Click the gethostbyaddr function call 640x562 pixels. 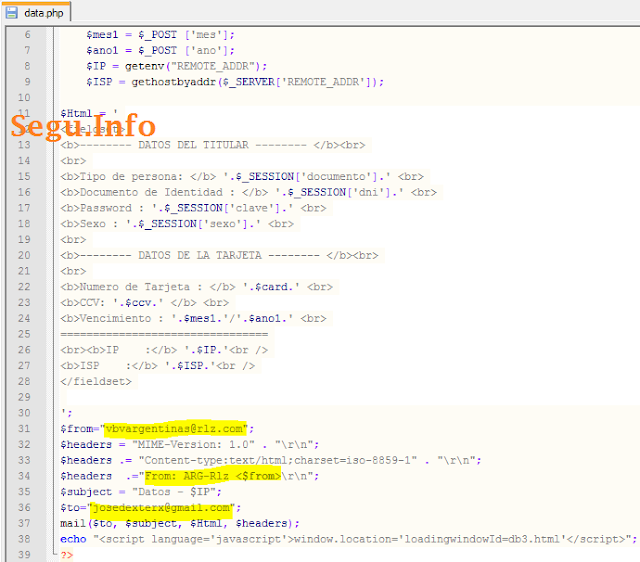pyautogui.click(x=257, y=82)
